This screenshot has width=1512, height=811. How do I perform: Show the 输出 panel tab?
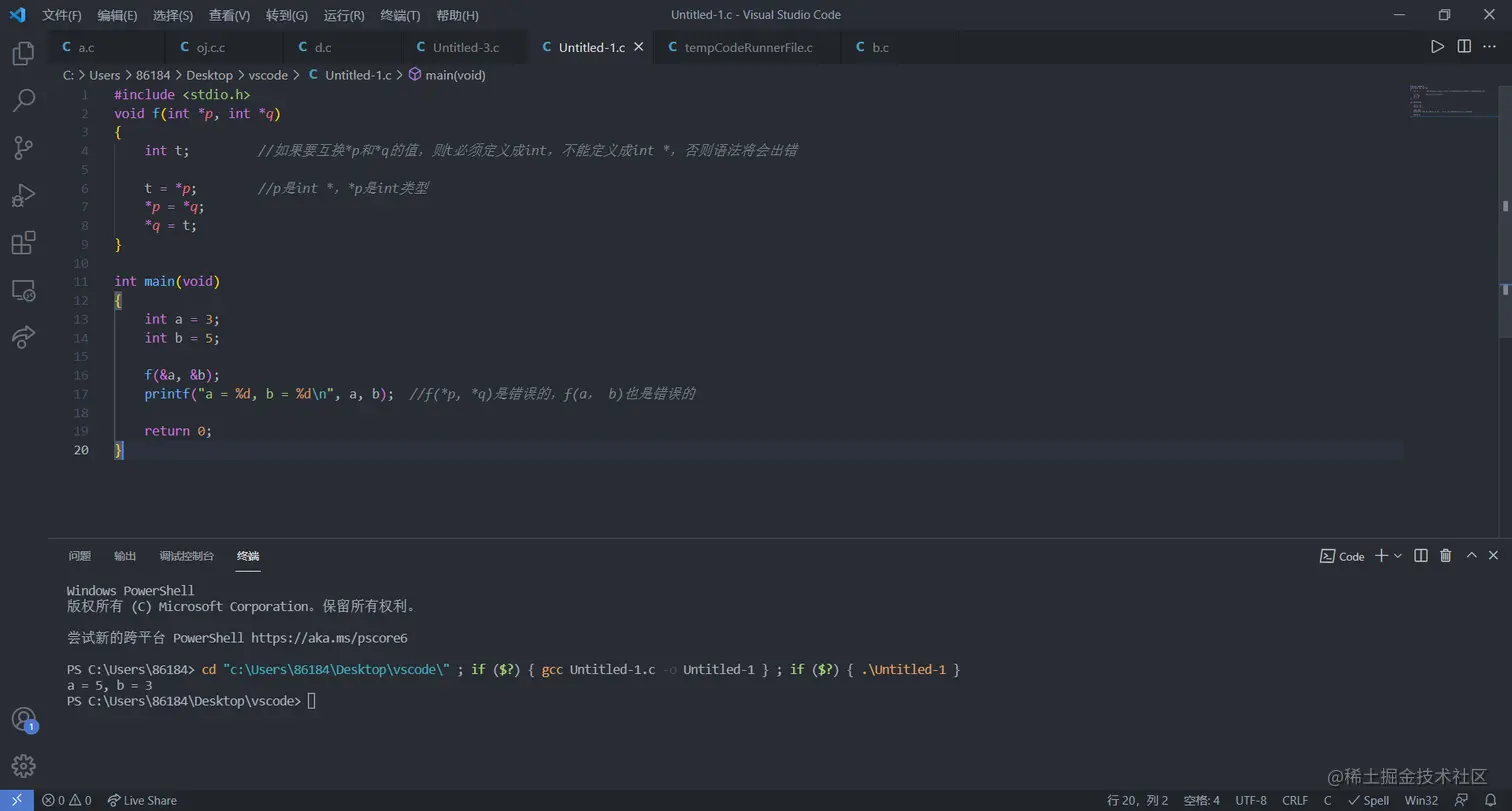tap(125, 556)
